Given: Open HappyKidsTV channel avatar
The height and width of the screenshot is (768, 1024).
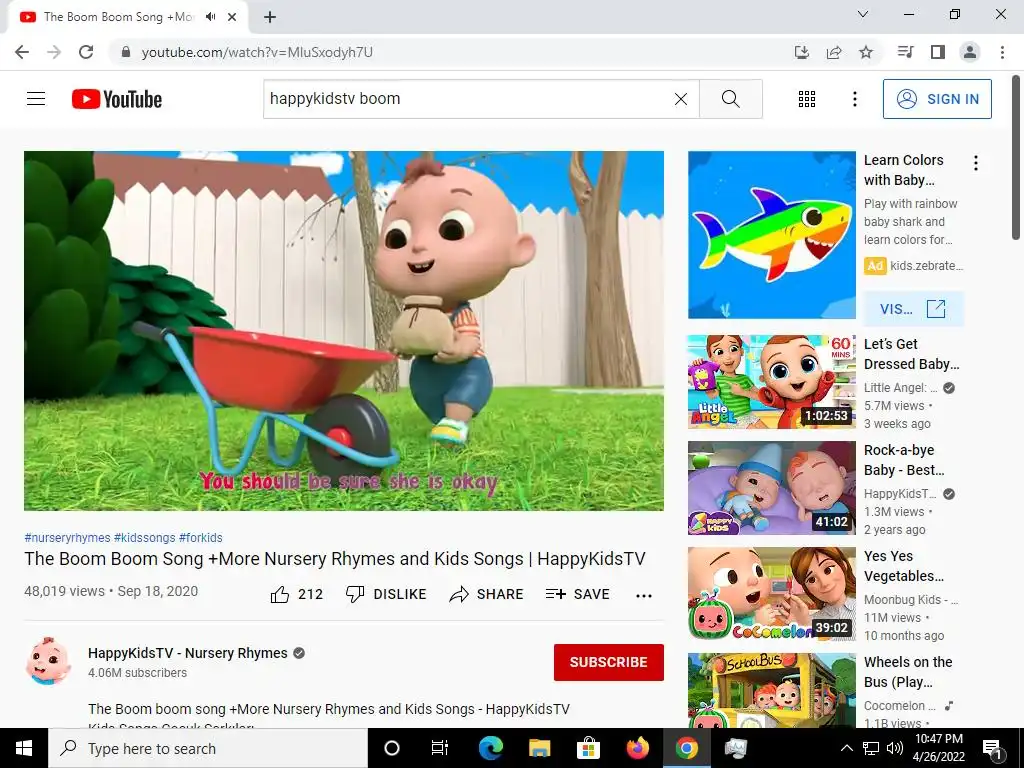Looking at the screenshot, I should click(48, 661).
